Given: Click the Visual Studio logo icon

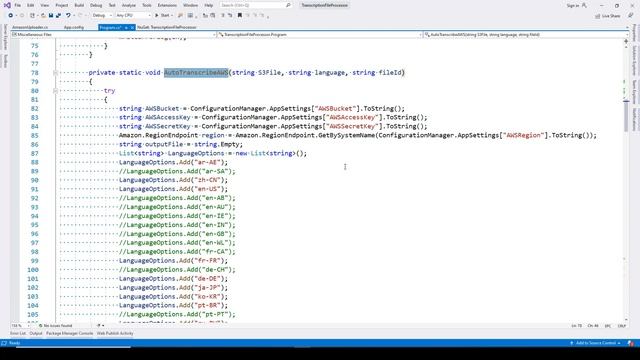Looking at the screenshot, I should click(x=7, y=5).
